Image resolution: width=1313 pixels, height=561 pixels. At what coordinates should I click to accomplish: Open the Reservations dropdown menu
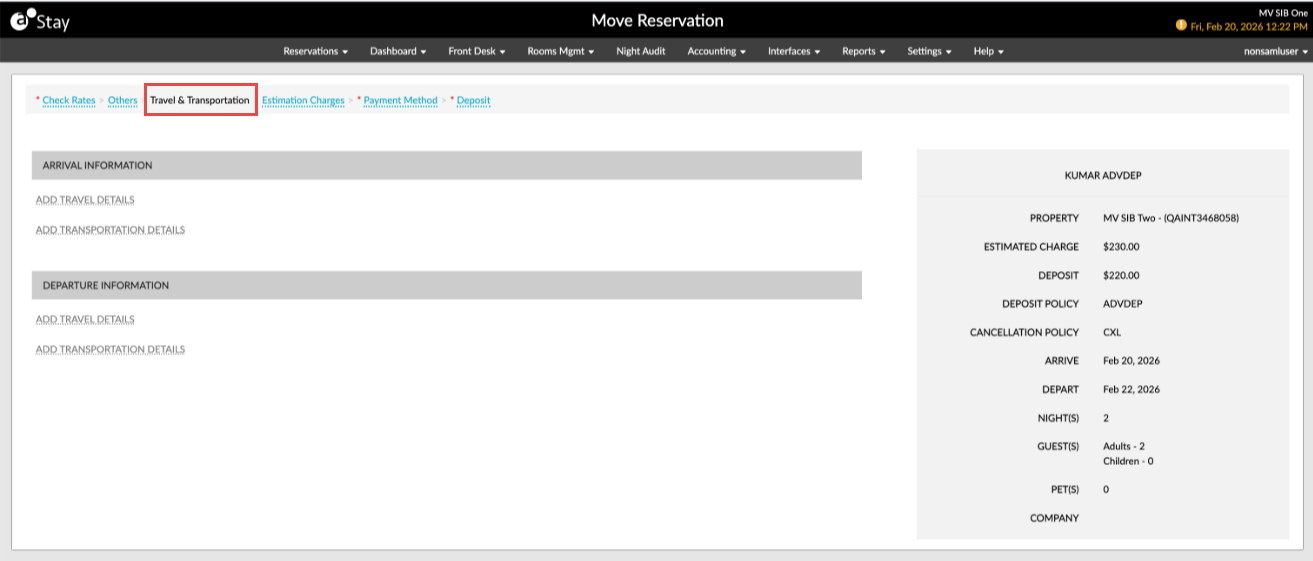[x=315, y=51]
